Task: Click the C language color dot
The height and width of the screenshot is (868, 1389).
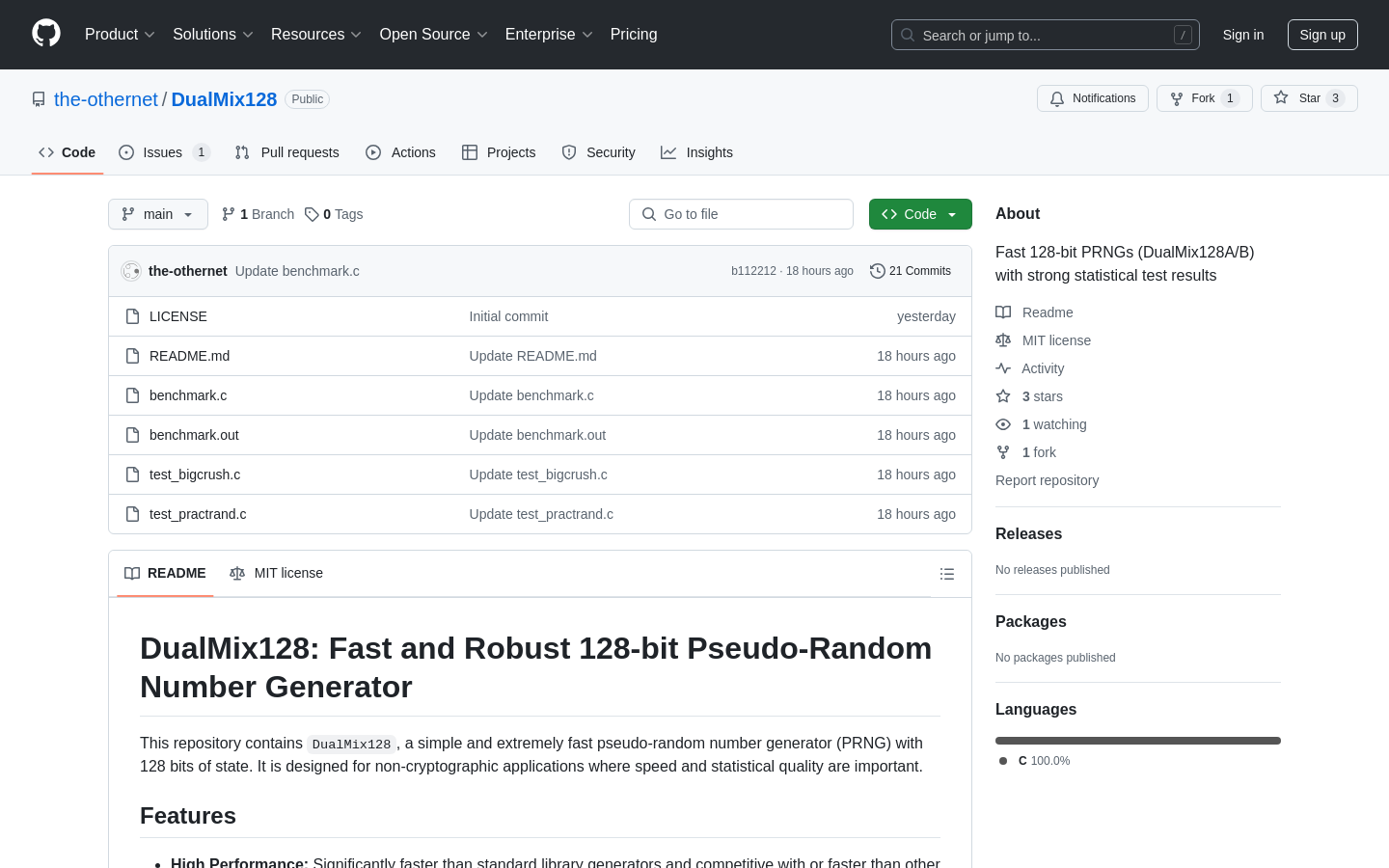Action: 1003,761
